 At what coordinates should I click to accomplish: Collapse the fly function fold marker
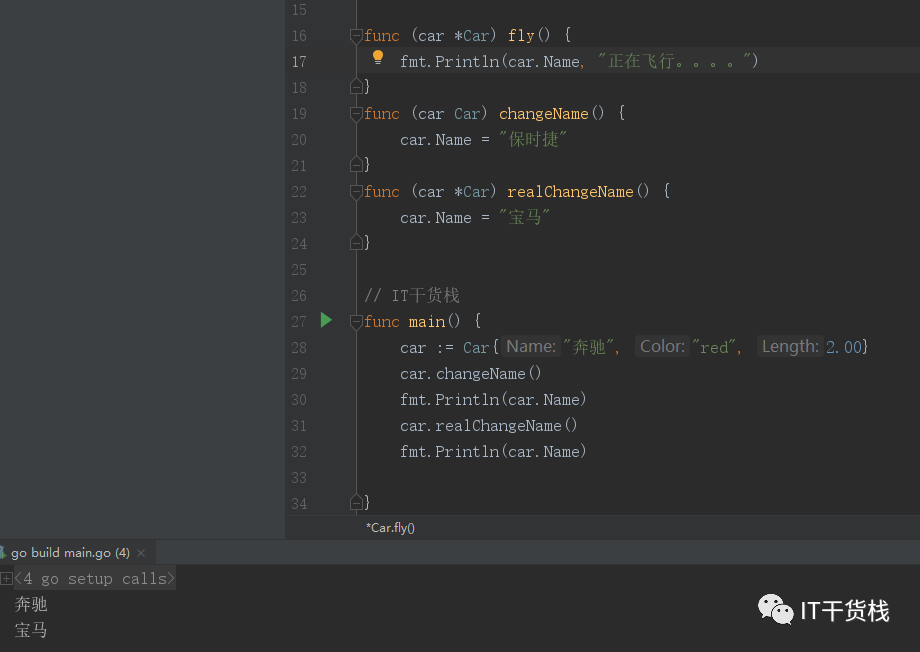coord(356,36)
